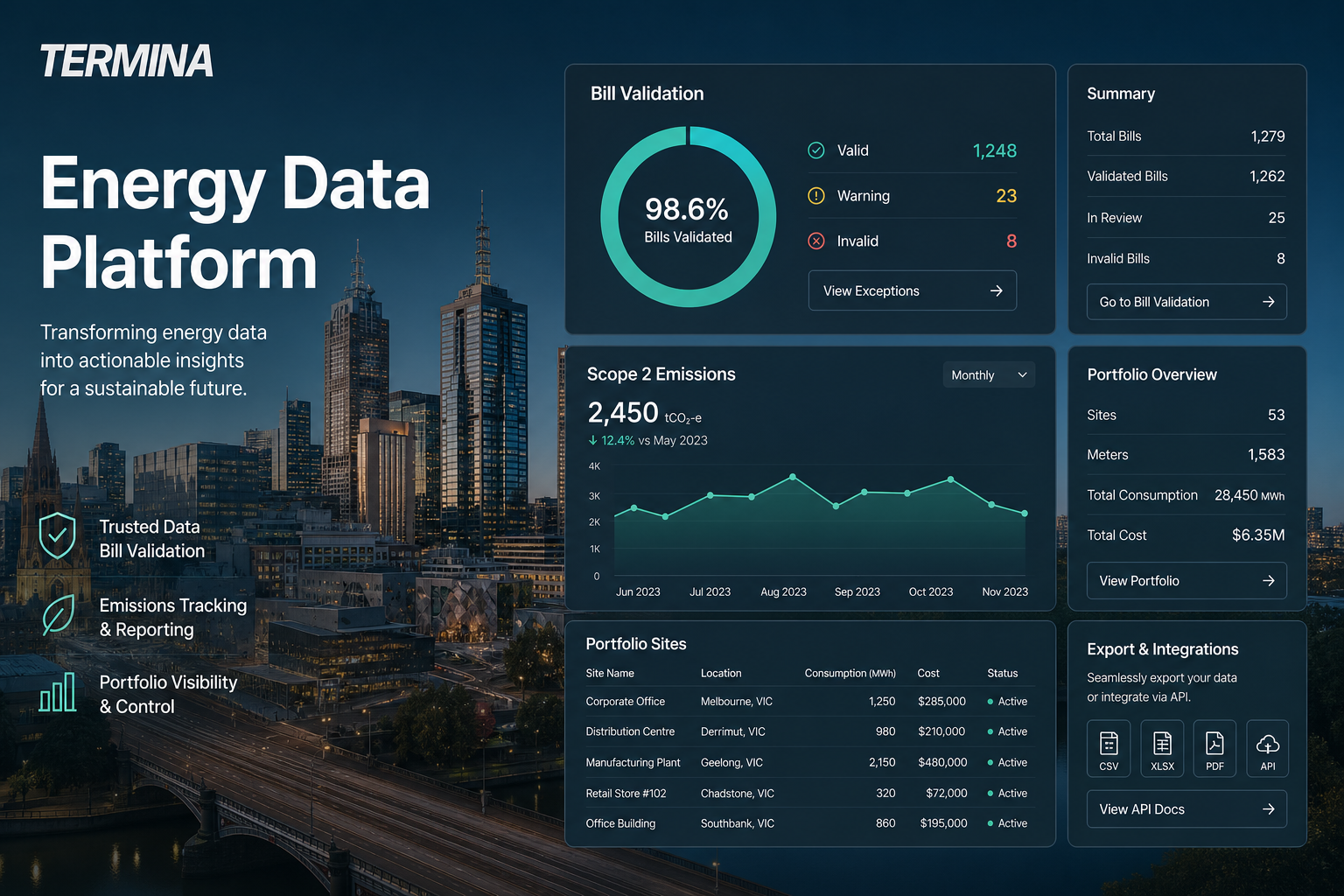The image size is (1344, 896).
Task: Click the Total Cost value $6.35M
Action: click(1258, 535)
